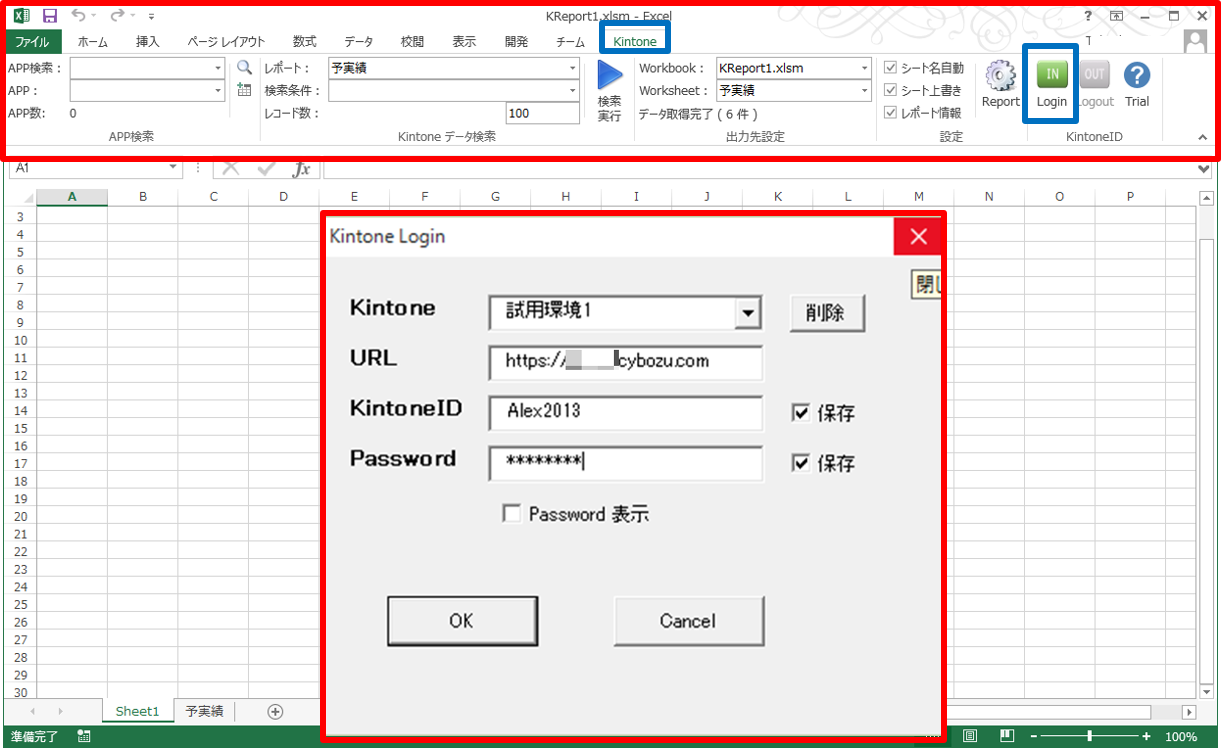Click the 削除 button next to environment dropdown
This screenshot has height=748, width=1221.
coord(827,312)
